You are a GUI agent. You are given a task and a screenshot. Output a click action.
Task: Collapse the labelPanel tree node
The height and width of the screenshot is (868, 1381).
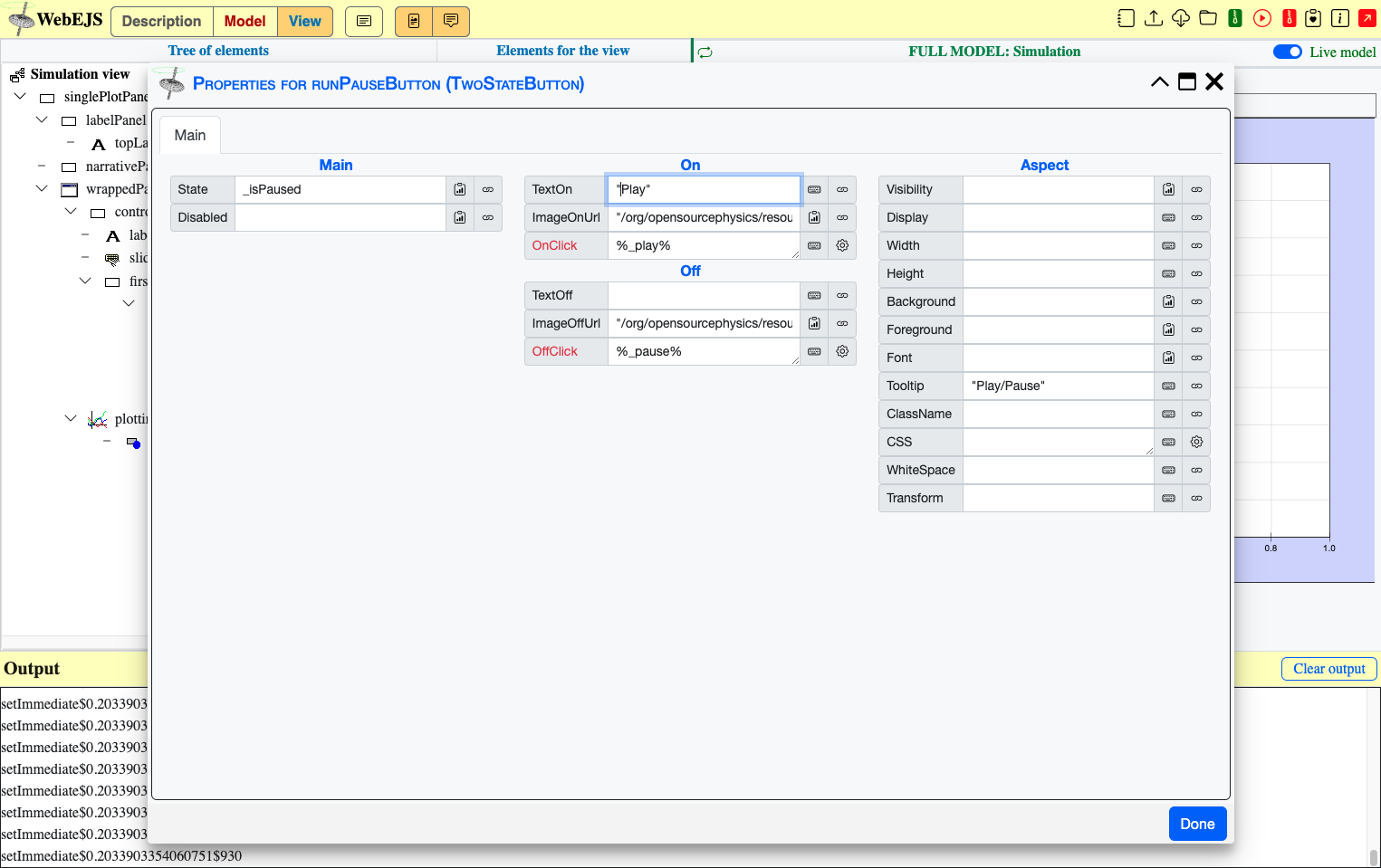(x=42, y=119)
